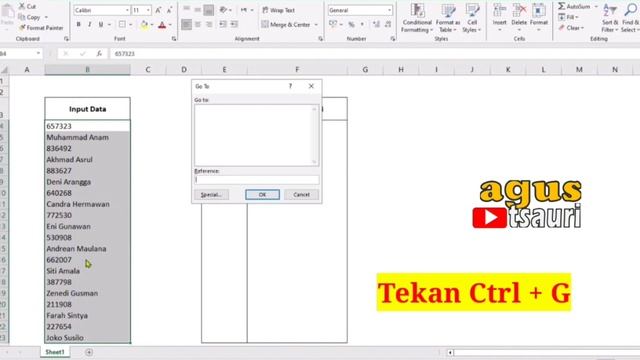Open the General number format dropdown
Screen dimensions: 640x360
(x=389, y=10)
